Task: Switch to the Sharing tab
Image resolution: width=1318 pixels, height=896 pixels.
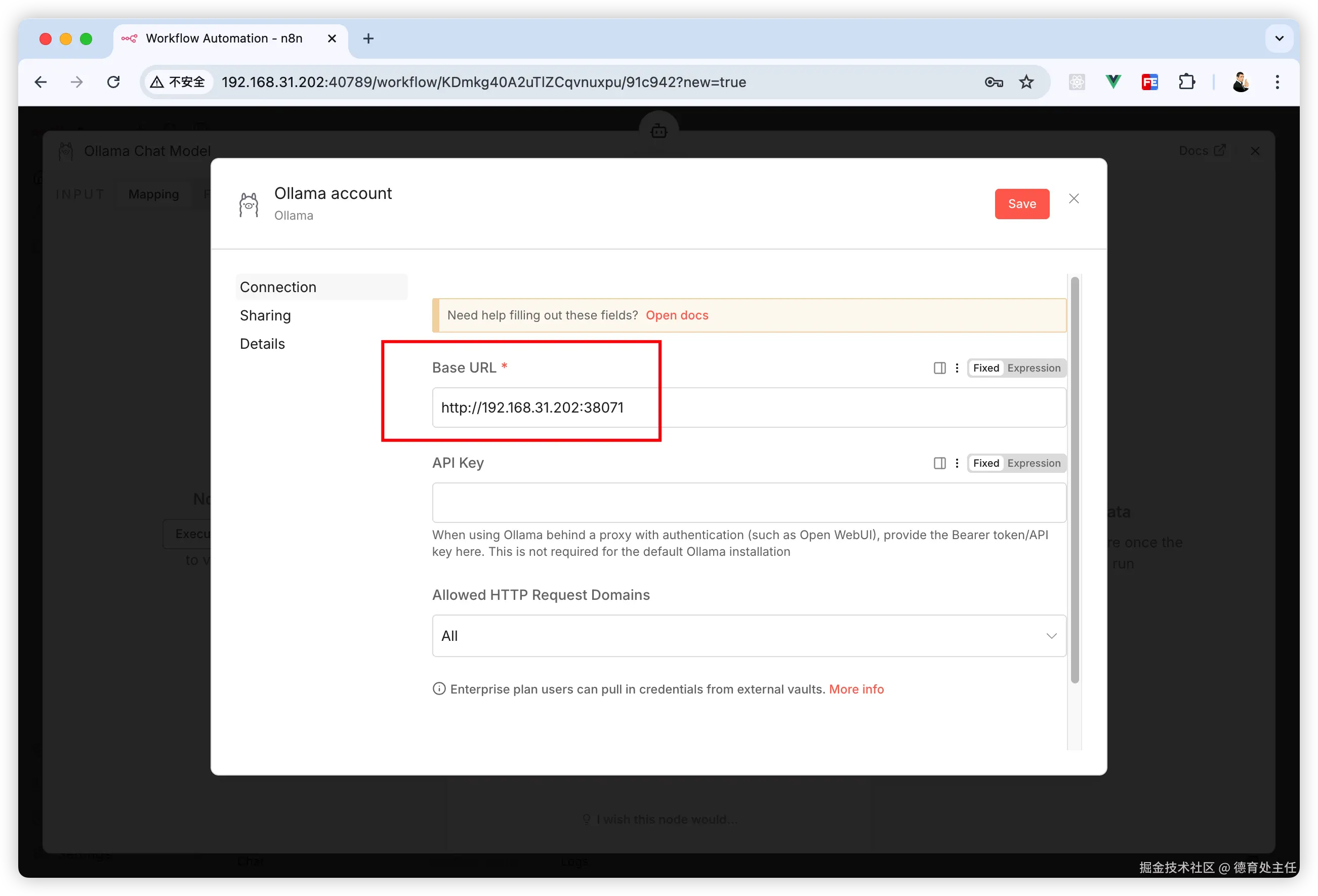Action: click(265, 315)
